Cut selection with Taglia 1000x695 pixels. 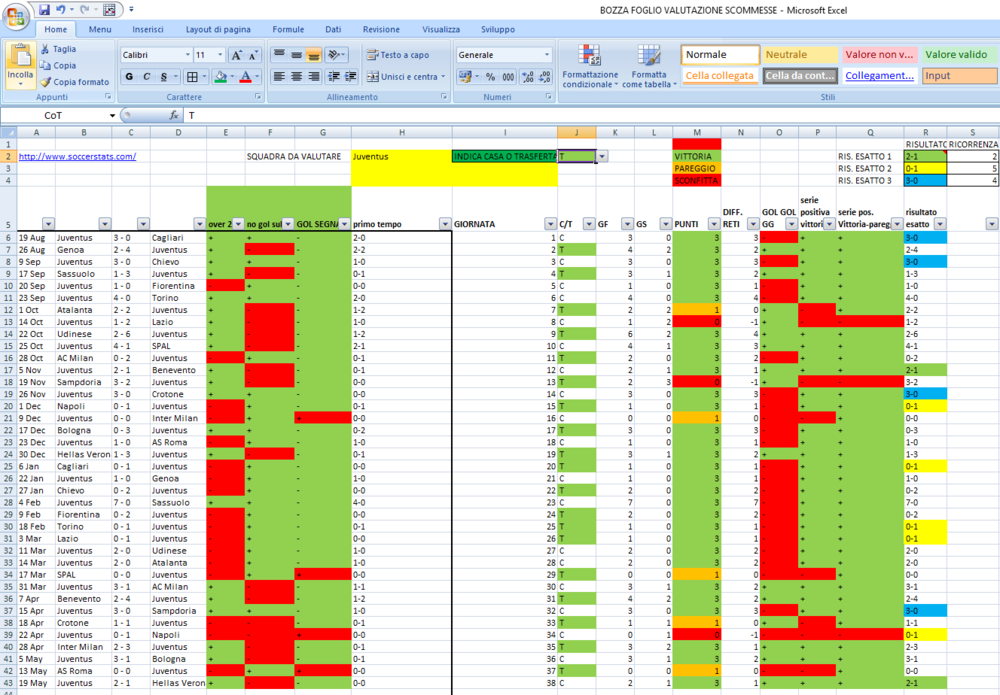[58, 49]
